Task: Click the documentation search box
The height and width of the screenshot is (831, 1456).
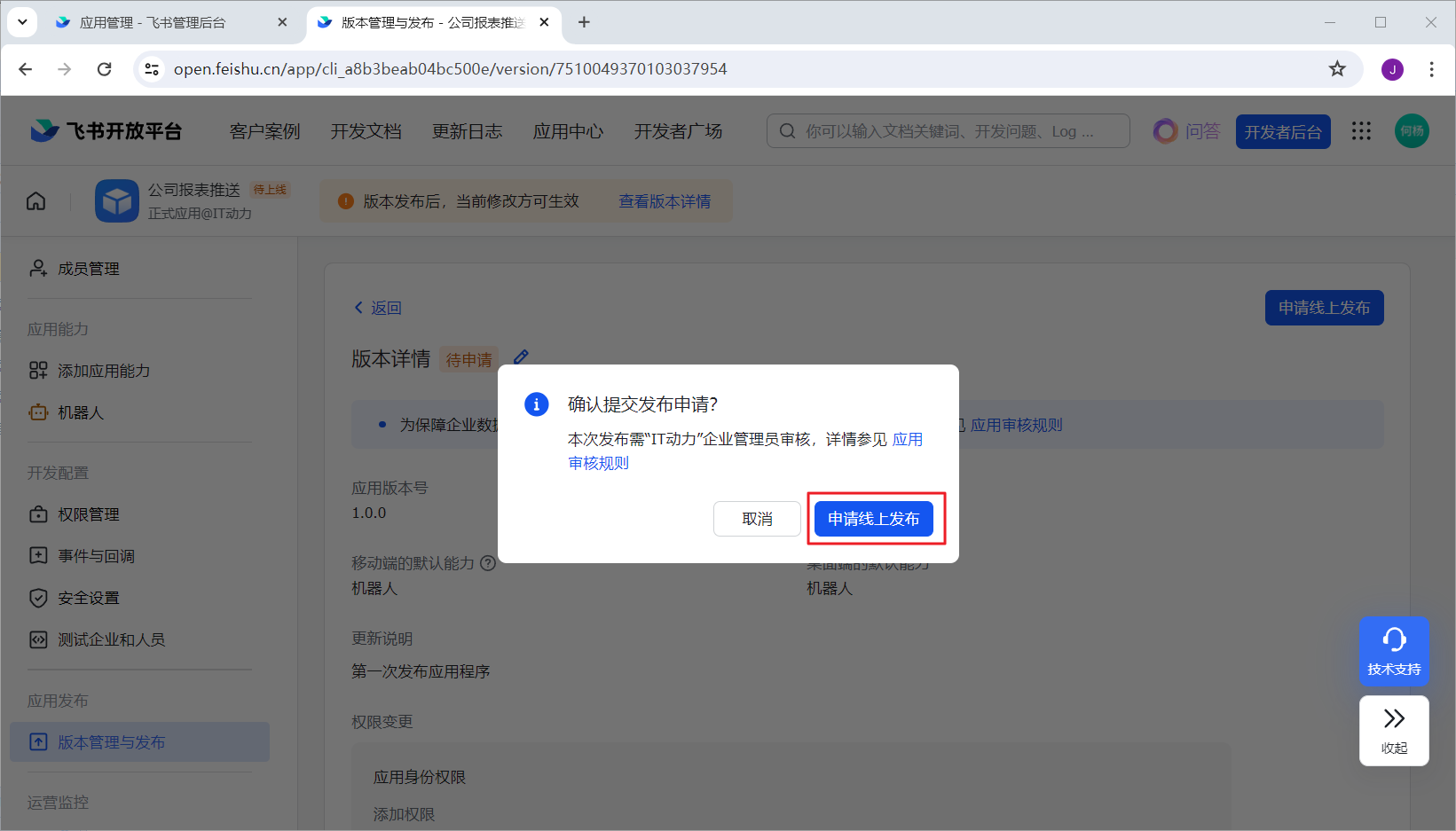Action: pos(948,131)
